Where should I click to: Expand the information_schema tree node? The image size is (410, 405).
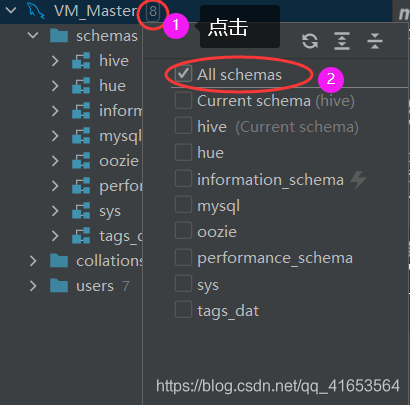[x=55, y=111]
